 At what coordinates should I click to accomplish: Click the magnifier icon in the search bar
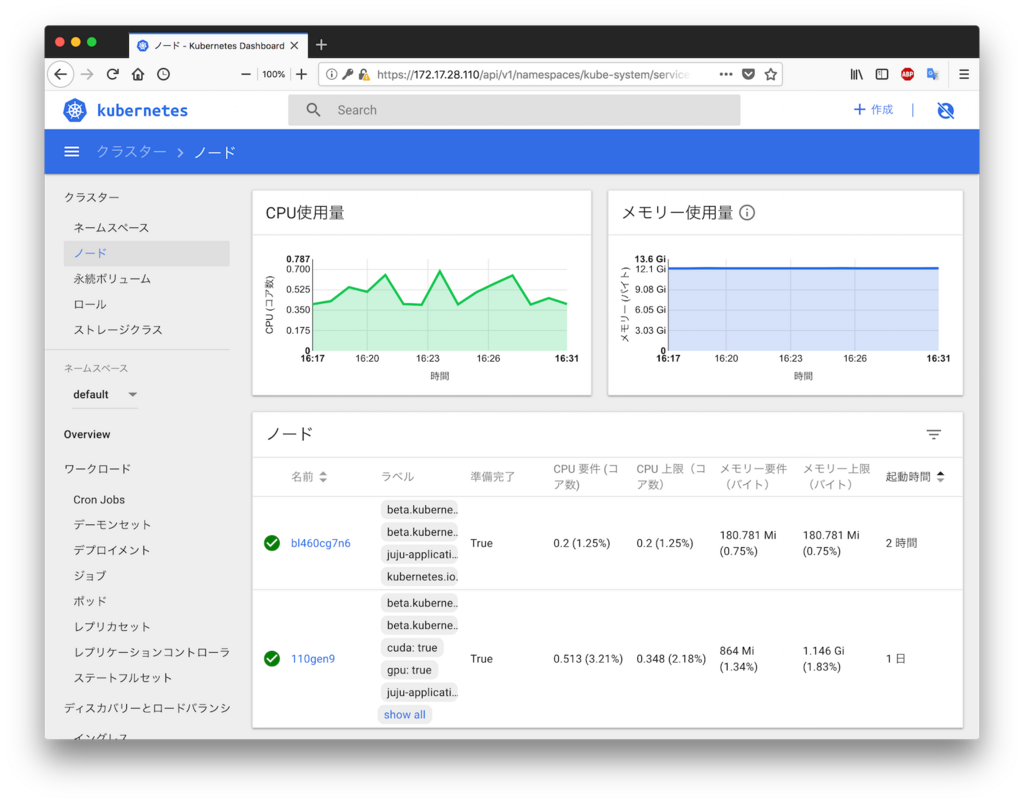313,110
